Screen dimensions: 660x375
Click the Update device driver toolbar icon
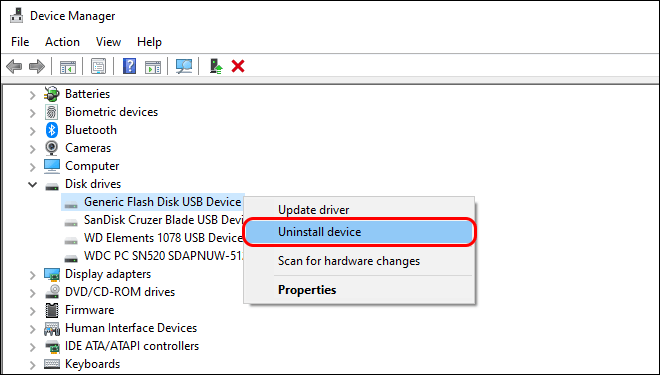216,66
